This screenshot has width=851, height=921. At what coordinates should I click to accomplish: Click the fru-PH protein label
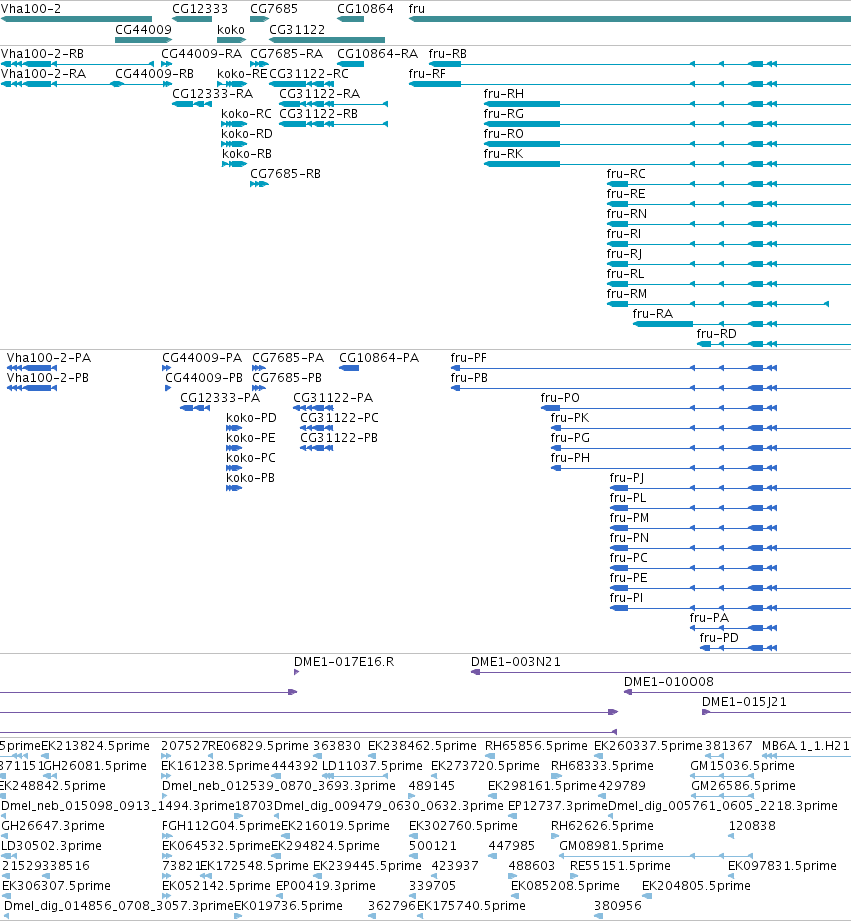[570, 458]
